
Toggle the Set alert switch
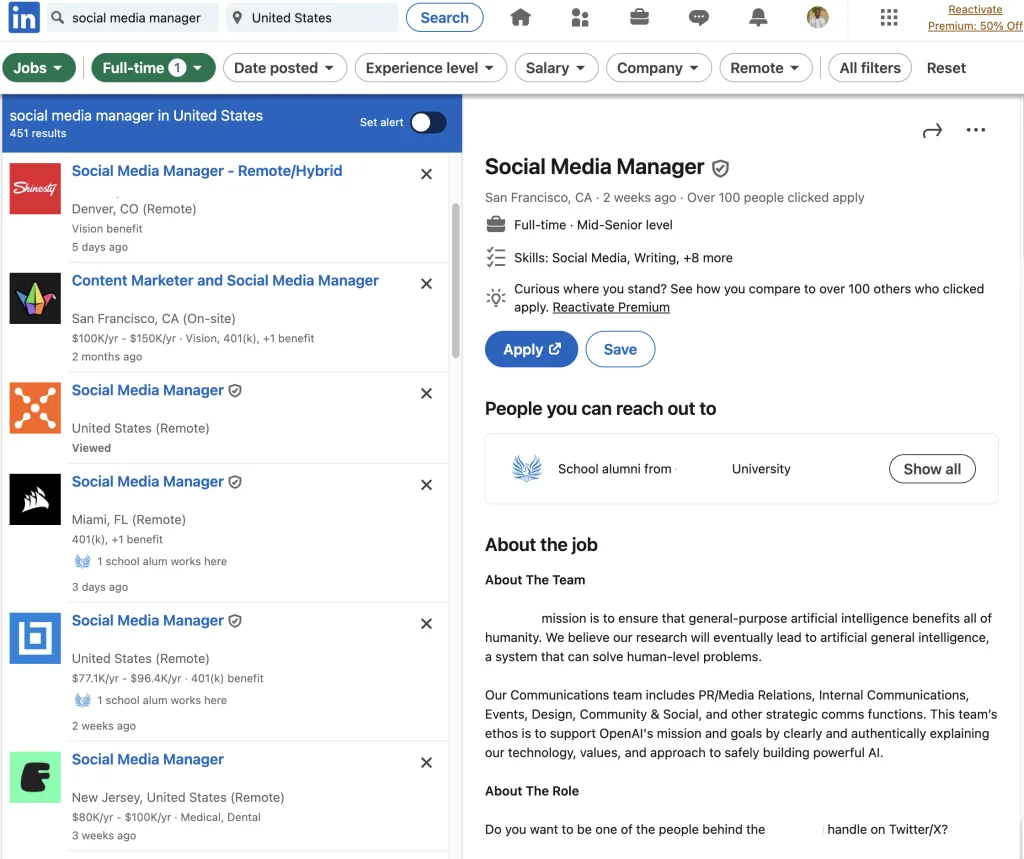(428, 122)
